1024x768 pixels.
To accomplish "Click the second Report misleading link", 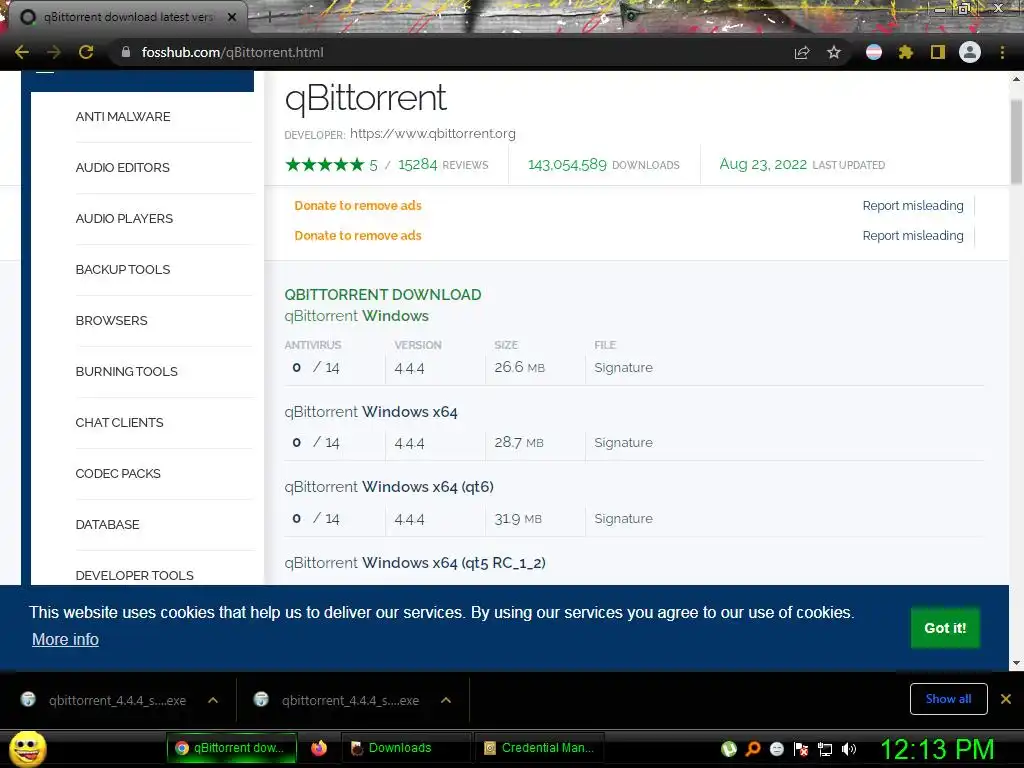I will click(x=912, y=236).
